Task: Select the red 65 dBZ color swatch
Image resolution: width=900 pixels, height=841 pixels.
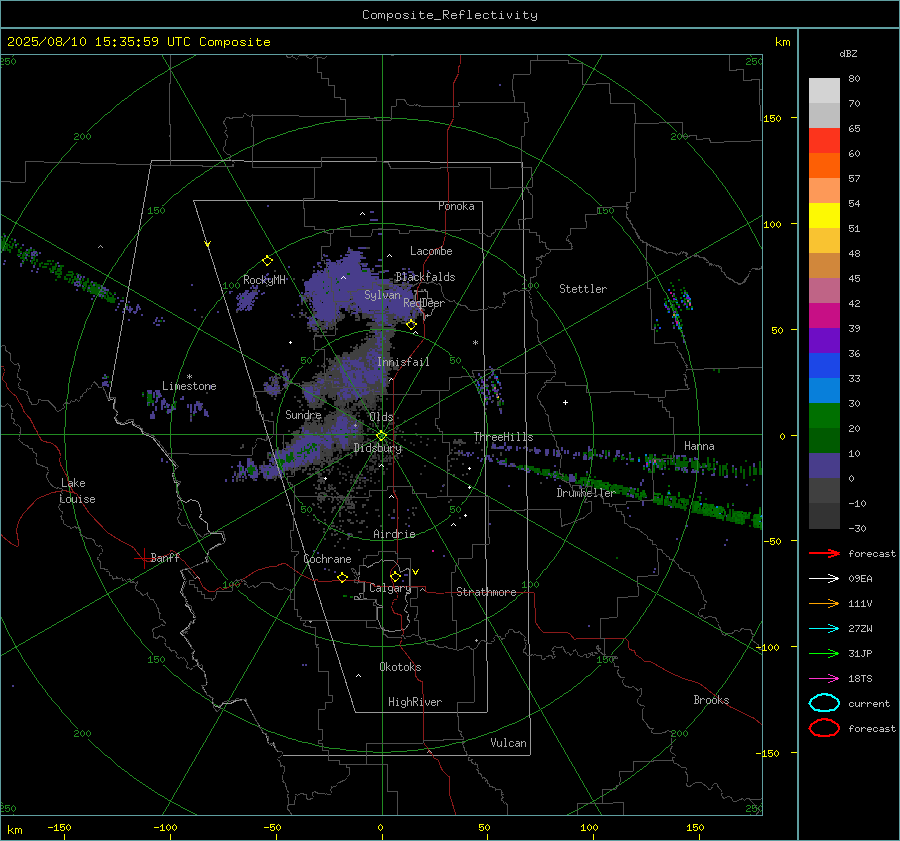Action: 824,141
